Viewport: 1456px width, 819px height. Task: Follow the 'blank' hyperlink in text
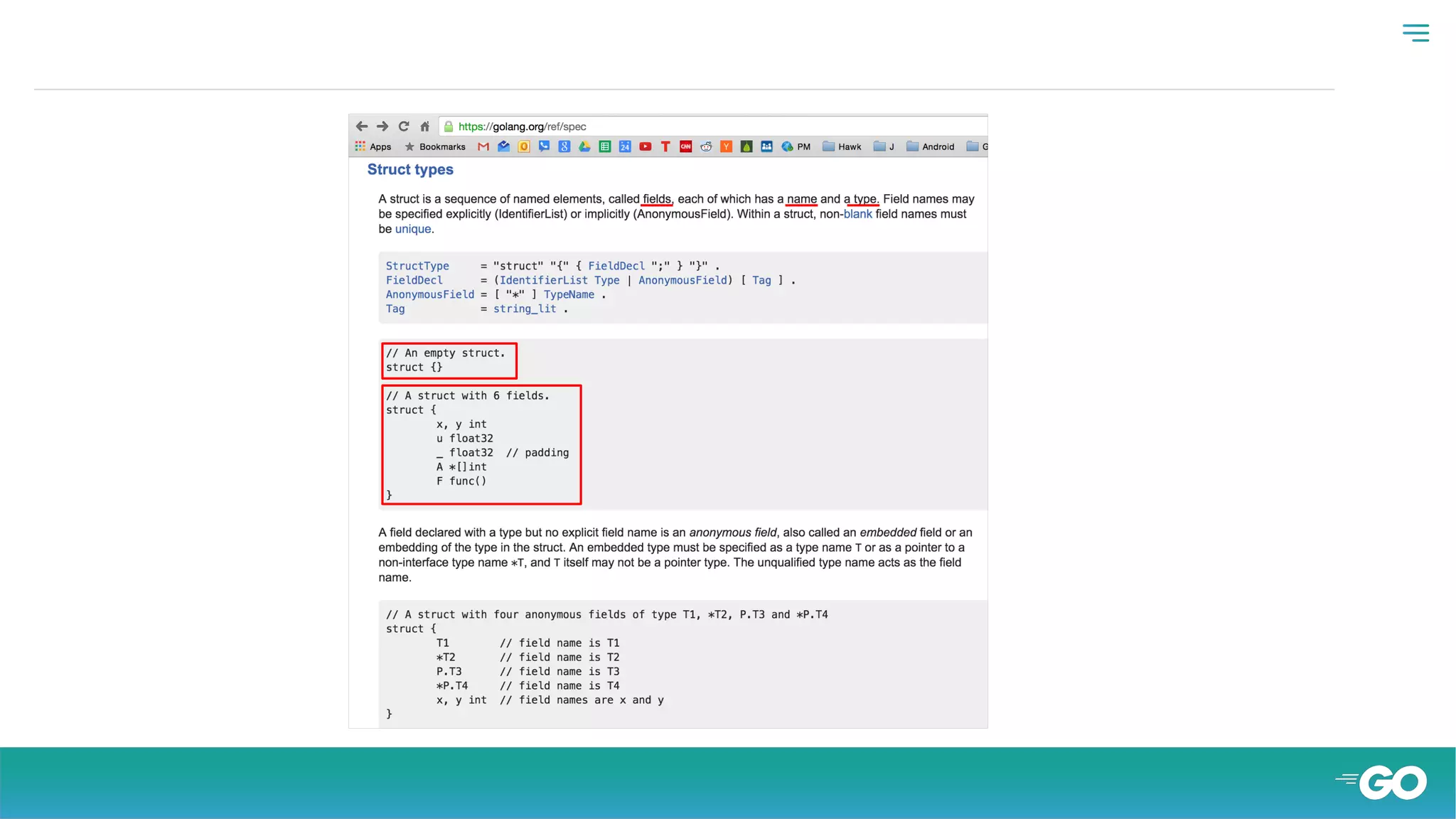tap(857, 214)
